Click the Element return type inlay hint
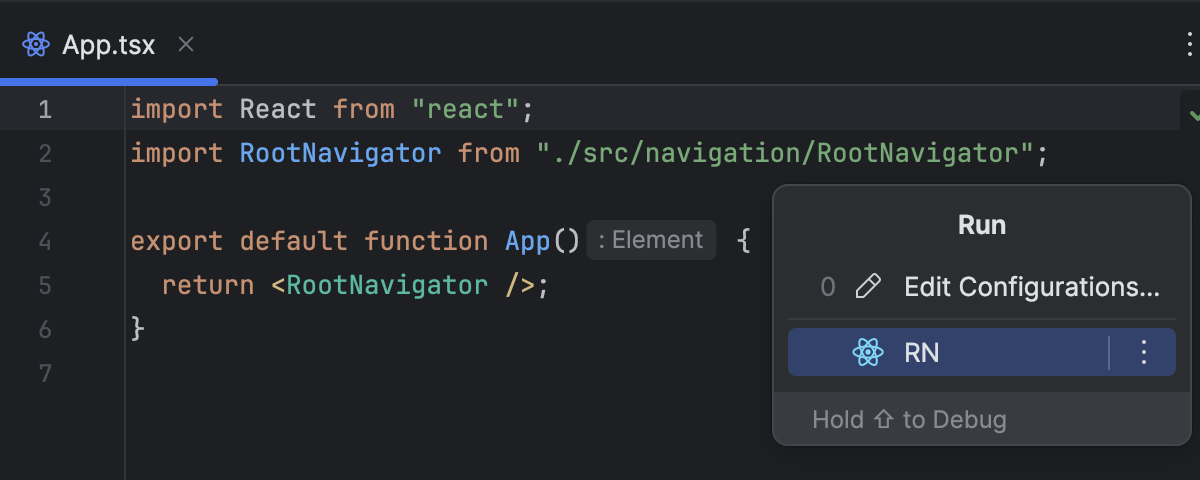Image resolution: width=1200 pixels, height=480 pixels. [651, 241]
